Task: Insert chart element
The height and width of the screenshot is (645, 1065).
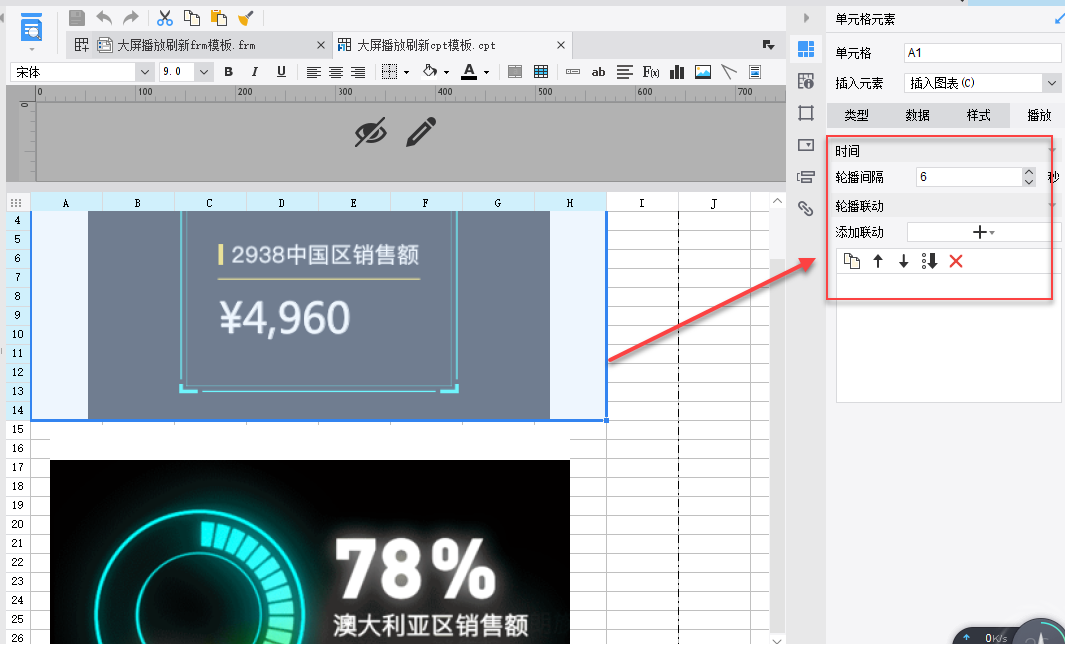Action: tap(676, 72)
